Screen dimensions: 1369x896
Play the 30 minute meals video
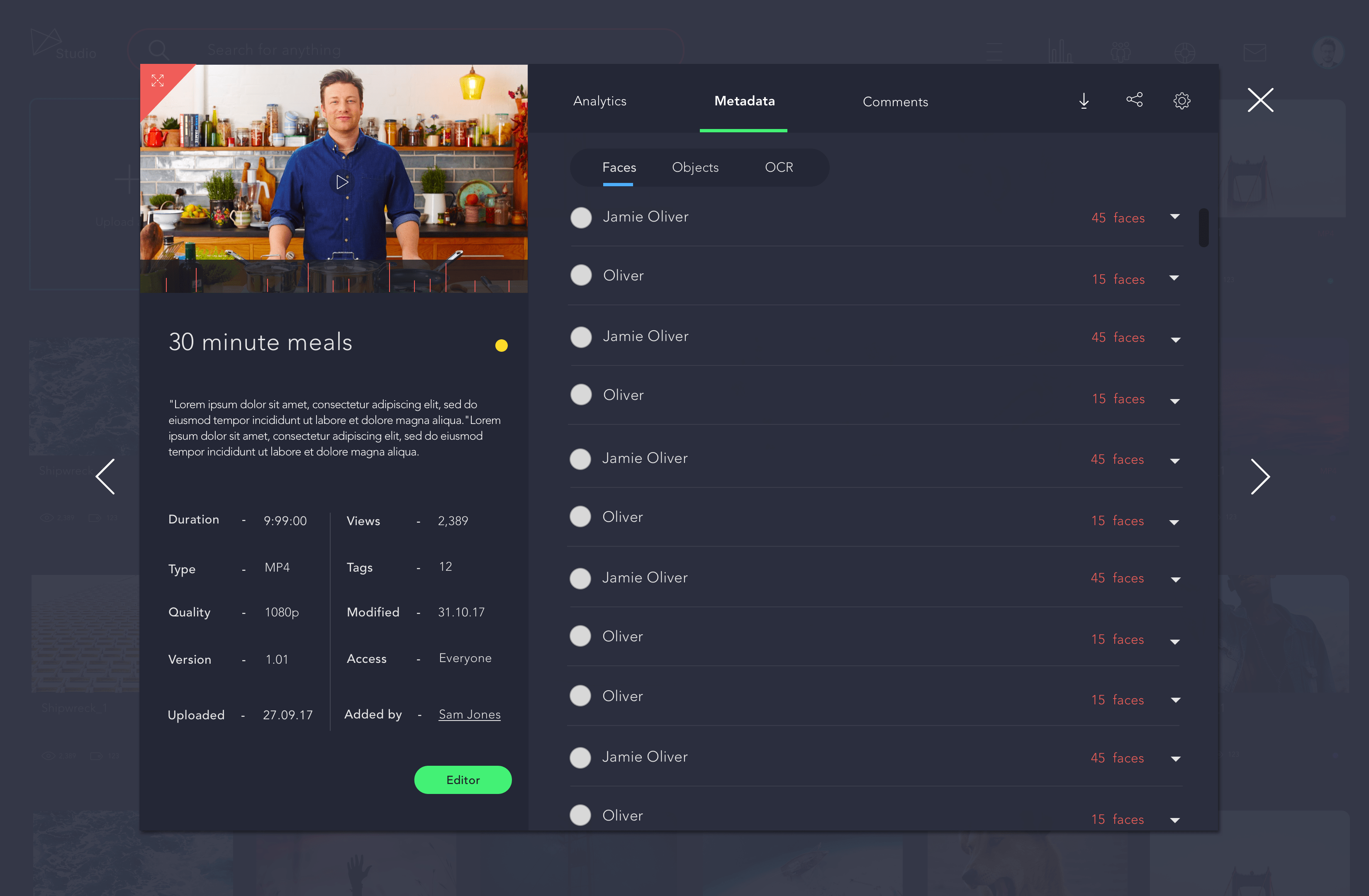click(342, 182)
